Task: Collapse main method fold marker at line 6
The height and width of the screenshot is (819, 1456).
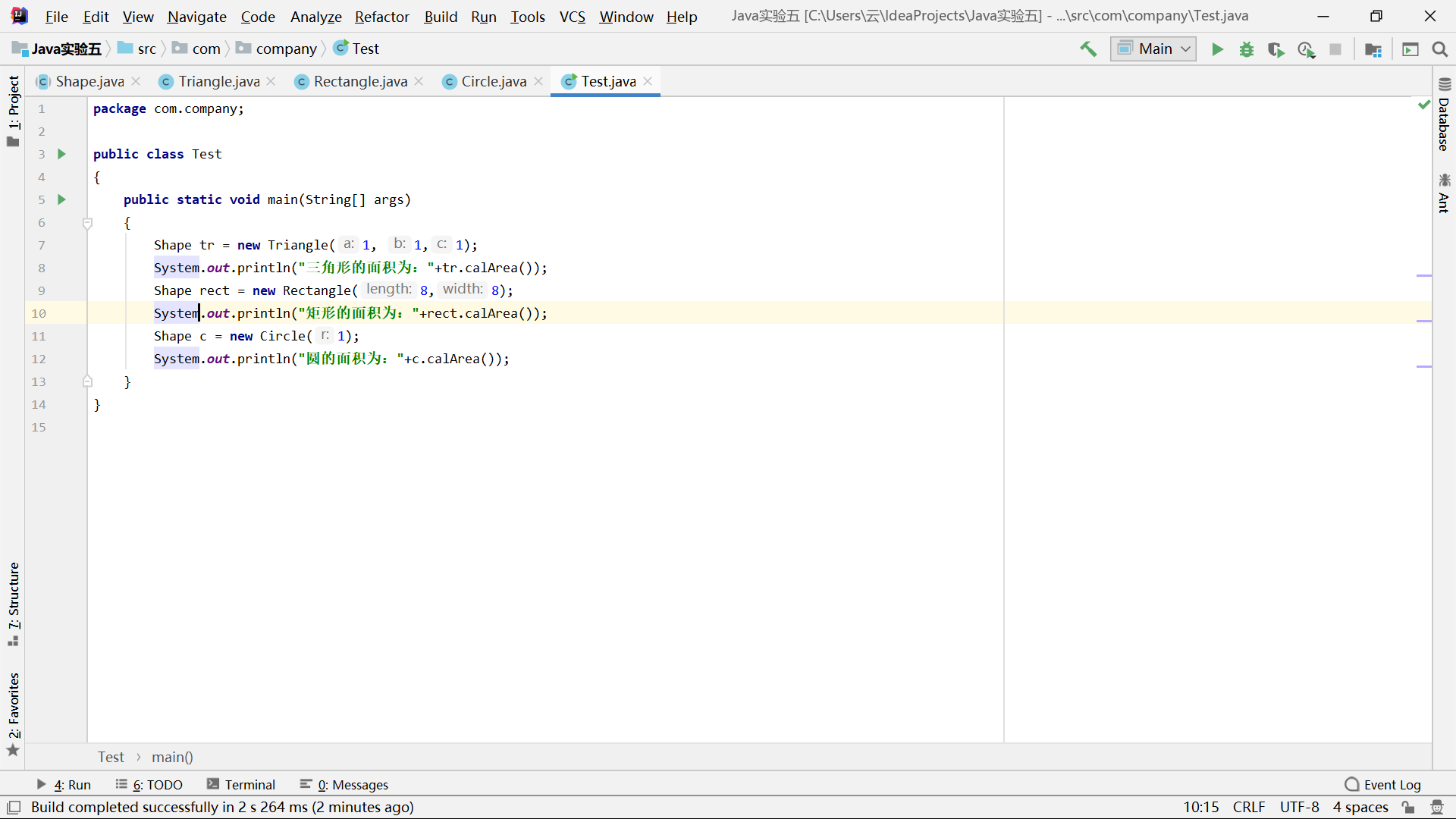Action: [x=87, y=223]
